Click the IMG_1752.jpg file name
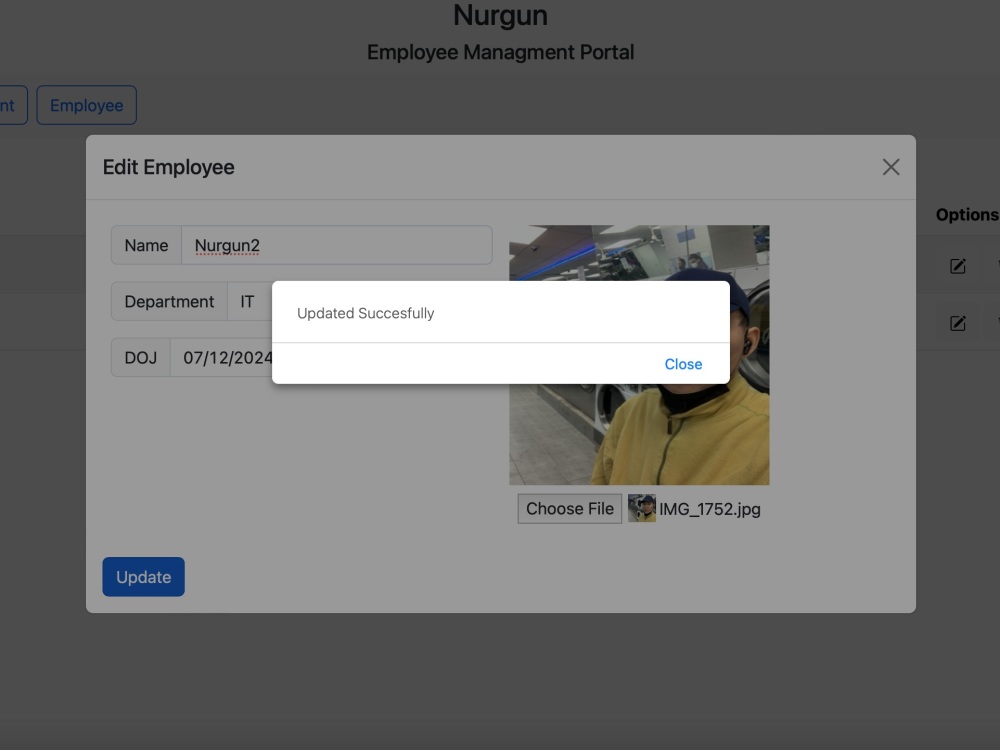The image size is (1000, 750). point(710,510)
